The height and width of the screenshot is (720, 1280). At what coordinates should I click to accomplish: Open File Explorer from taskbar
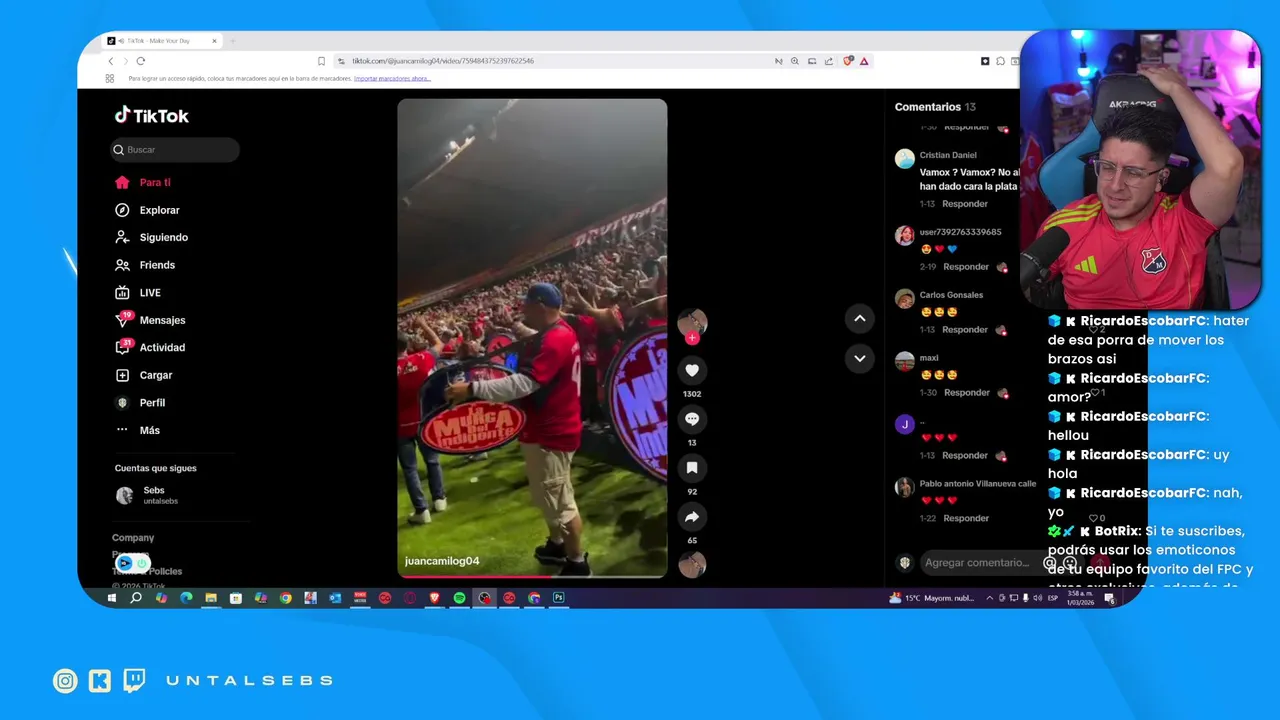211,598
